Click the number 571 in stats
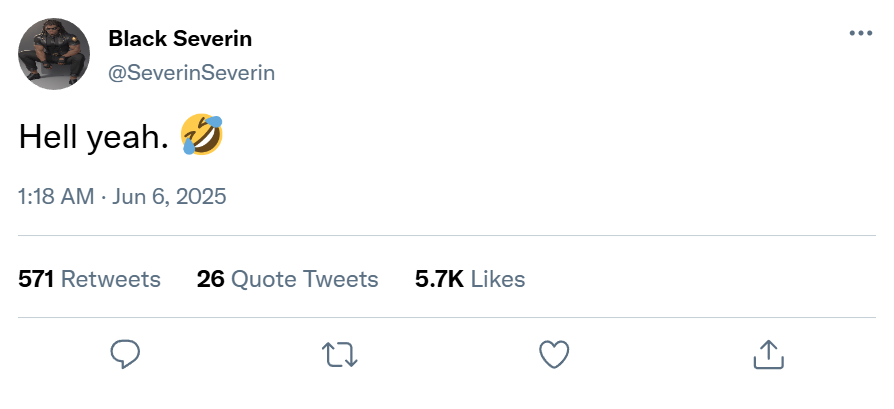This screenshot has height=409, width=894. tap(36, 279)
